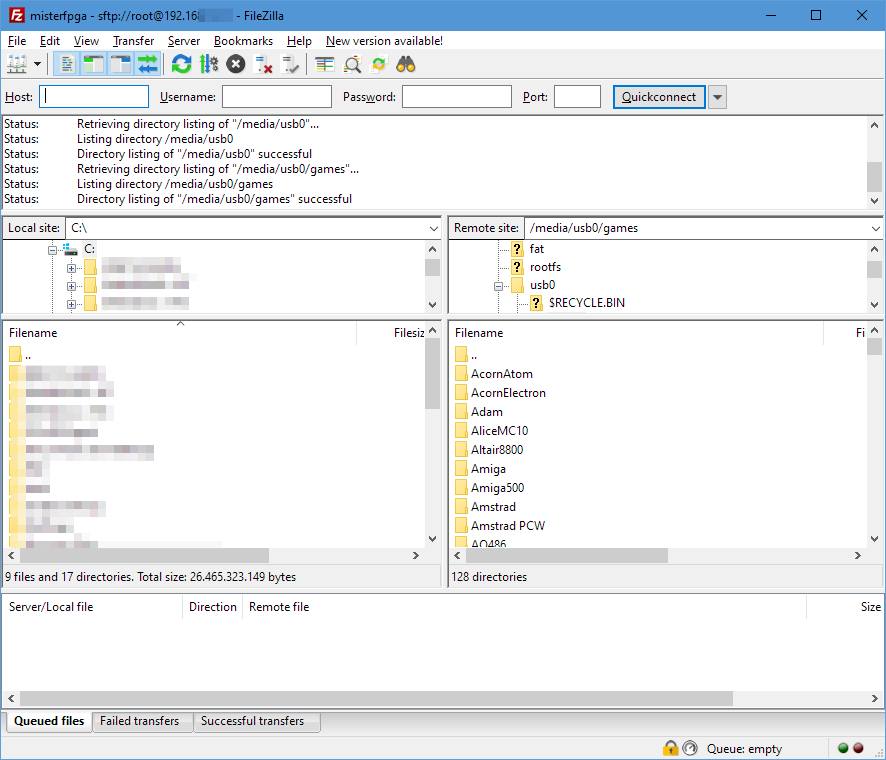The width and height of the screenshot is (886, 760).
Task: Select the Amiga500 remote folder
Action: click(497, 488)
